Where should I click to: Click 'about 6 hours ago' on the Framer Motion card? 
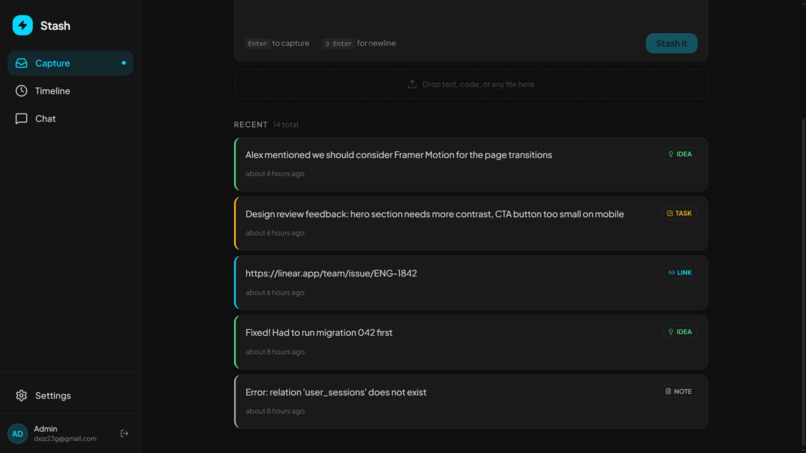pyautogui.click(x=274, y=174)
